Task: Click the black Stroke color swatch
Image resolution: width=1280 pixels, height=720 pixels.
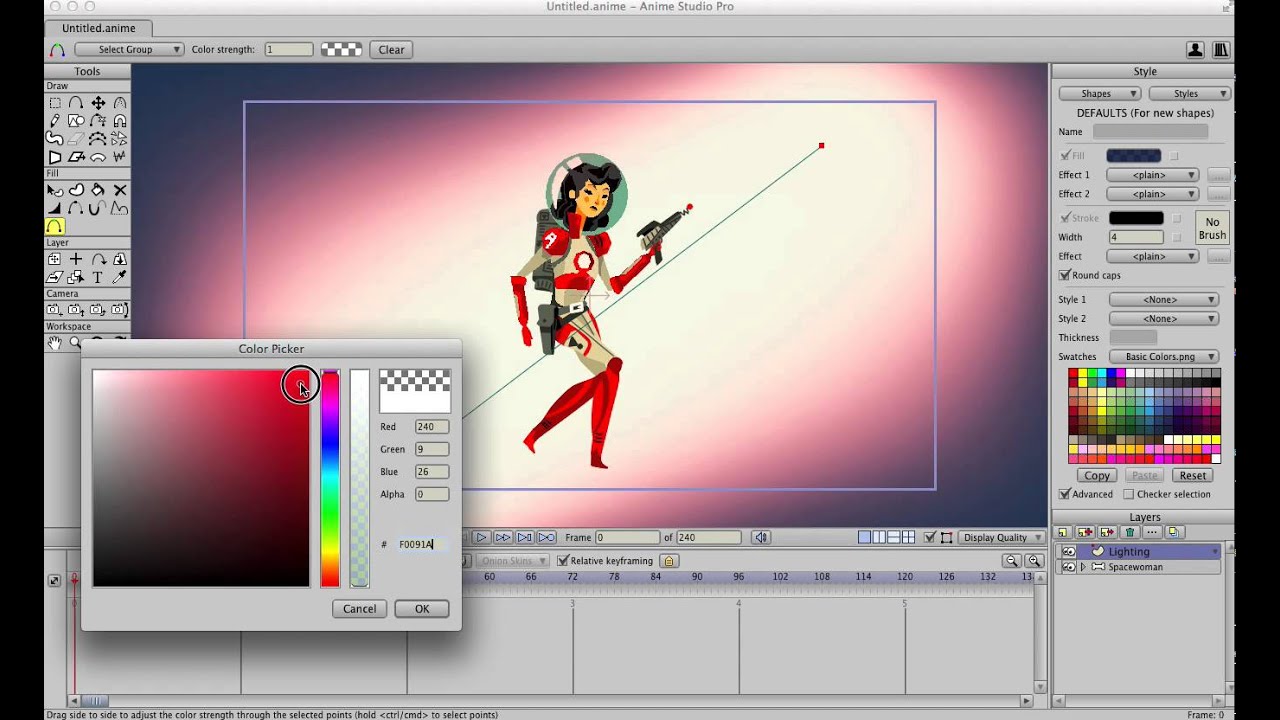Action: (1136, 218)
